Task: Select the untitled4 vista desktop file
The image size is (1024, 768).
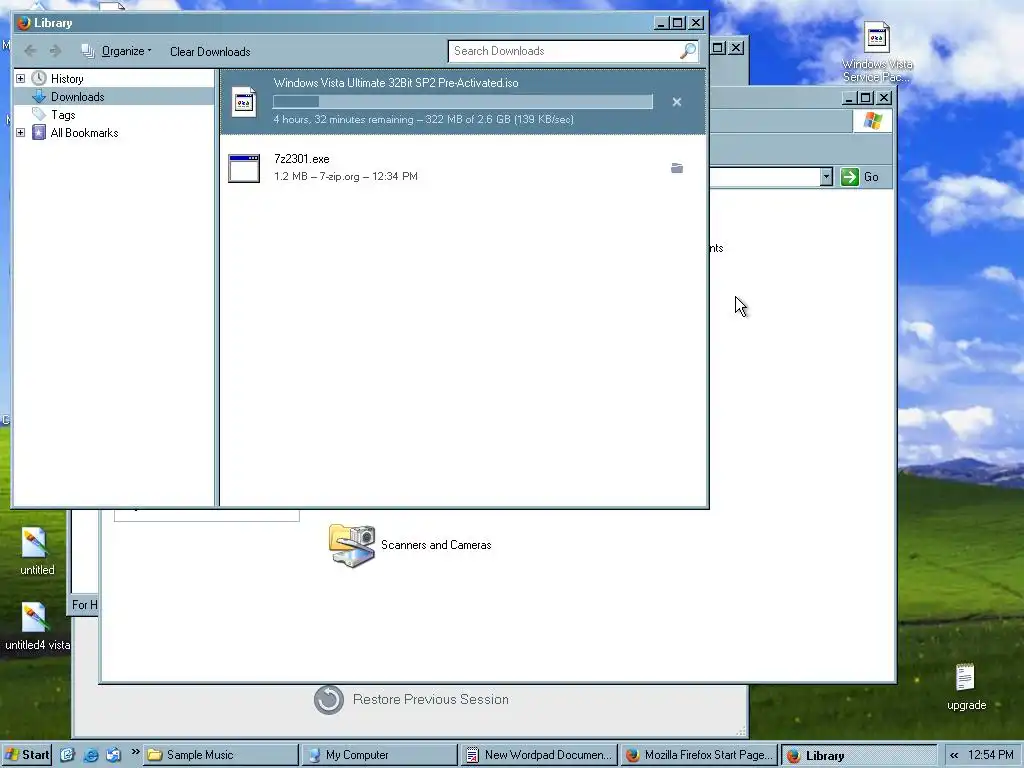Action: (37, 626)
